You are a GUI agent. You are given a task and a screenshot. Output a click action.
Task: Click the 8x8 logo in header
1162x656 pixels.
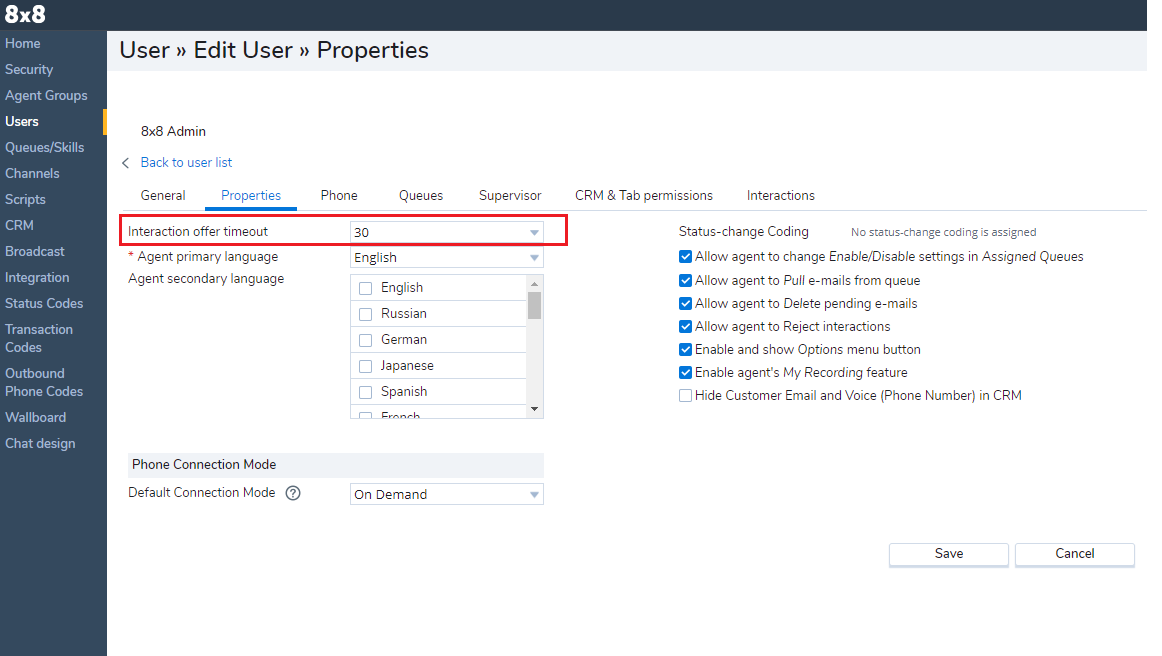[25, 15]
